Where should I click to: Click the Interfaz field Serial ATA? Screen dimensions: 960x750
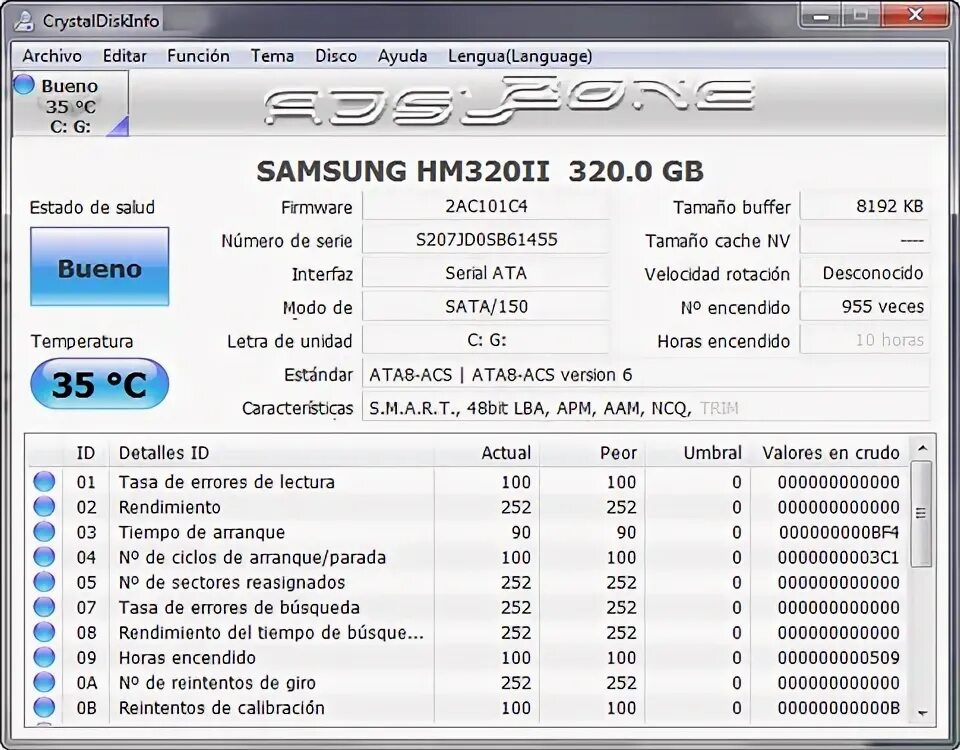pyautogui.click(x=486, y=273)
